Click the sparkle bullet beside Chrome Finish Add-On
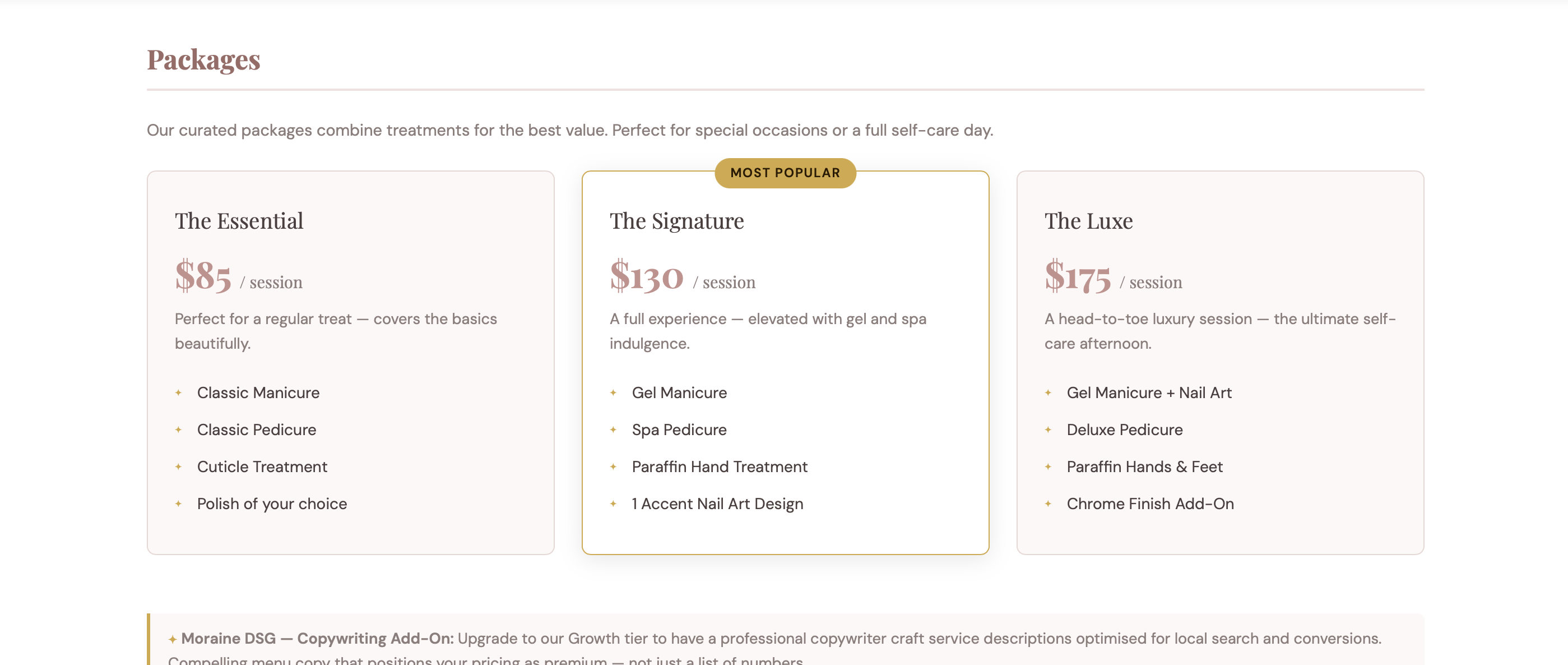This screenshot has width=1568, height=665. click(x=1047, y=504)
